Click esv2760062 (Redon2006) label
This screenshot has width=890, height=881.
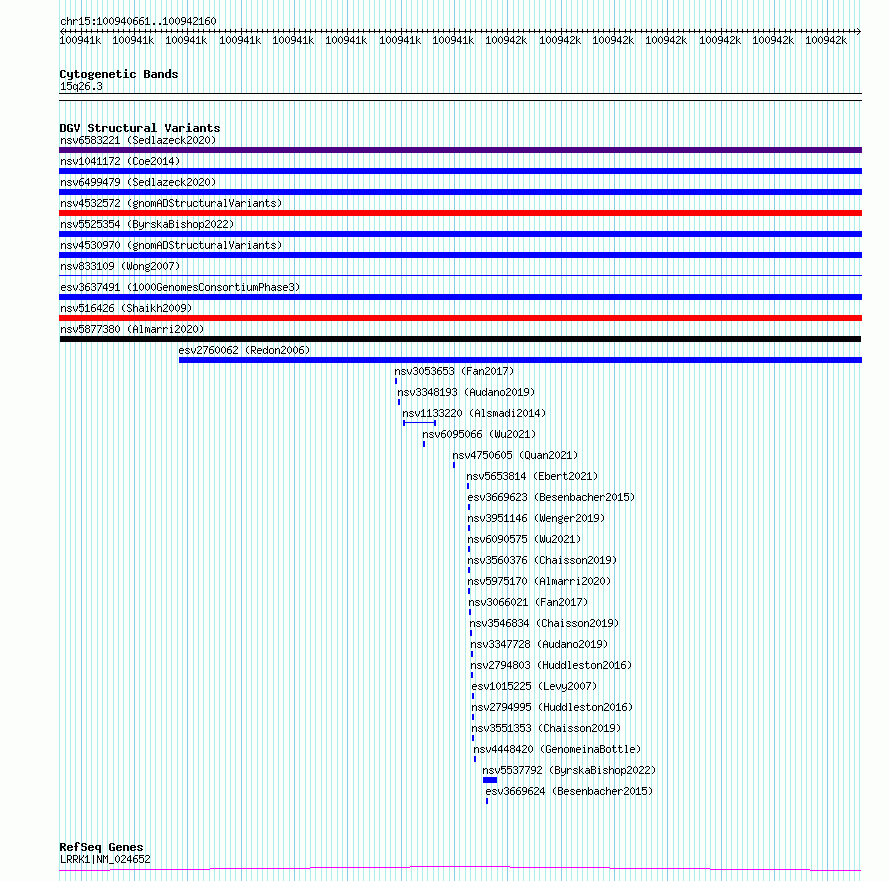(244, 350)
